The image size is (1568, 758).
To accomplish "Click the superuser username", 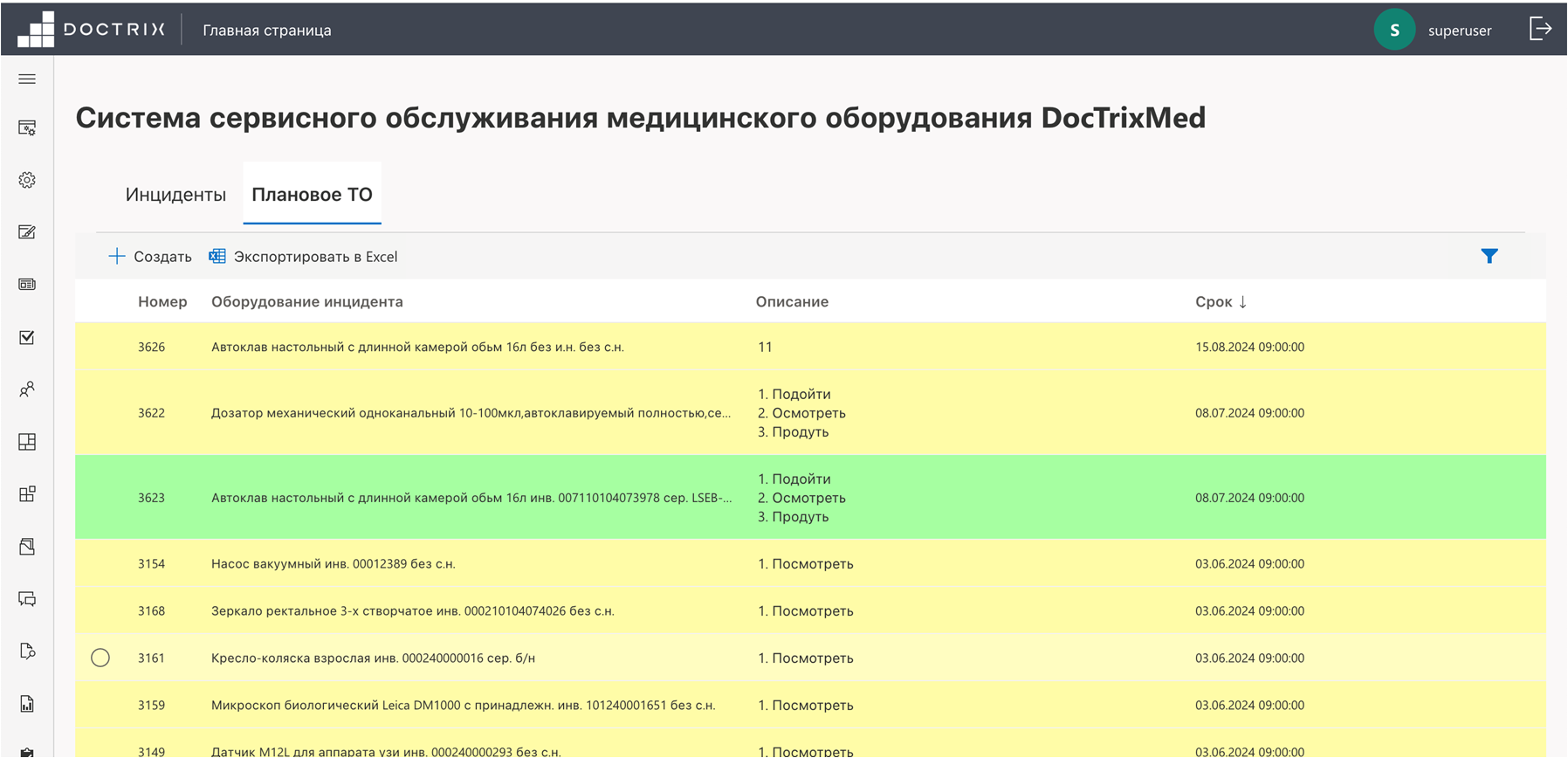I will [1460, 31].
